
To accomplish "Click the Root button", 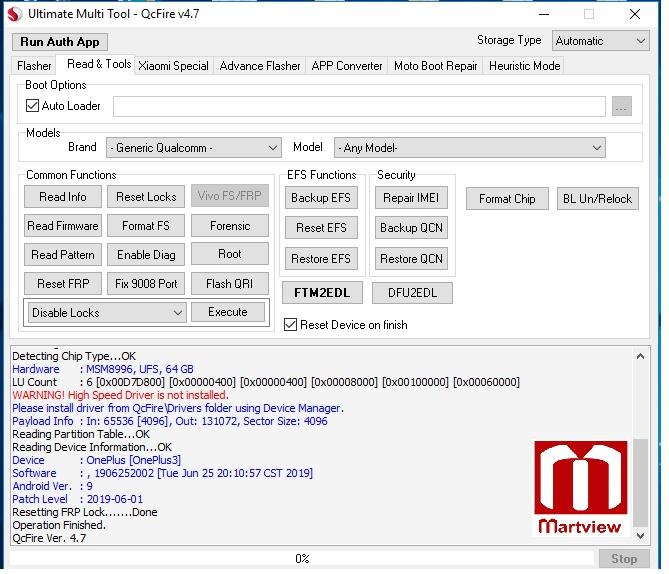I will pos(230,254).
